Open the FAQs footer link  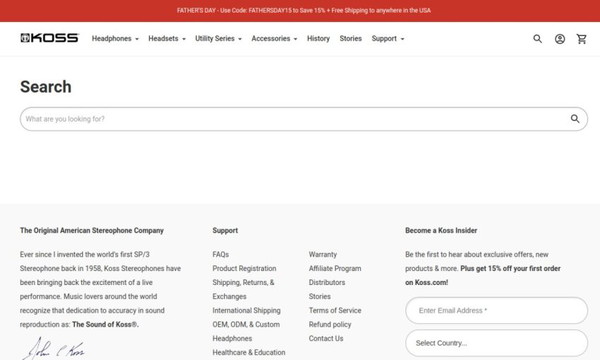coord(220,254)
